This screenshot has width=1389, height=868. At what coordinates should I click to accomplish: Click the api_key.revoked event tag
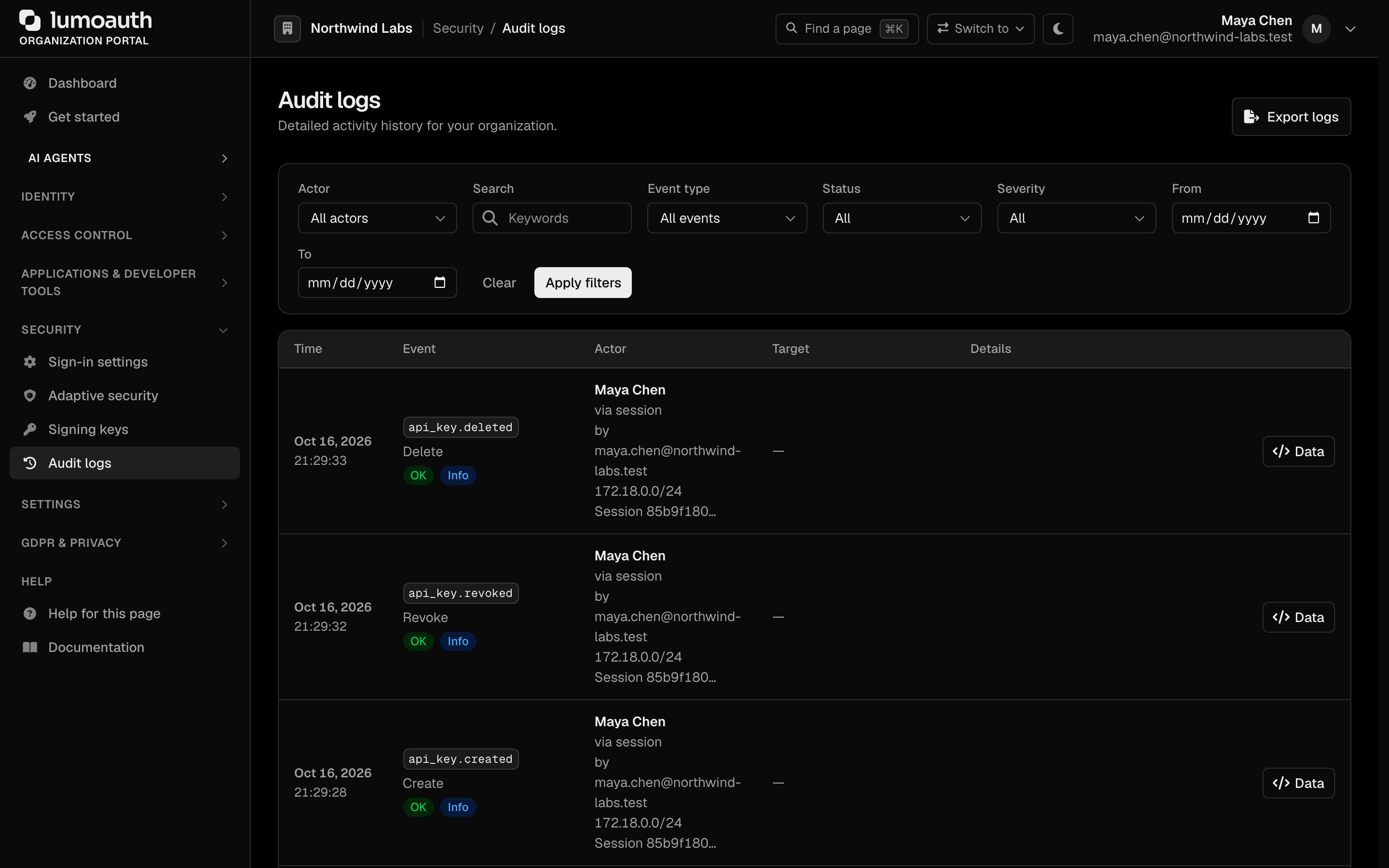coord(460,594)
